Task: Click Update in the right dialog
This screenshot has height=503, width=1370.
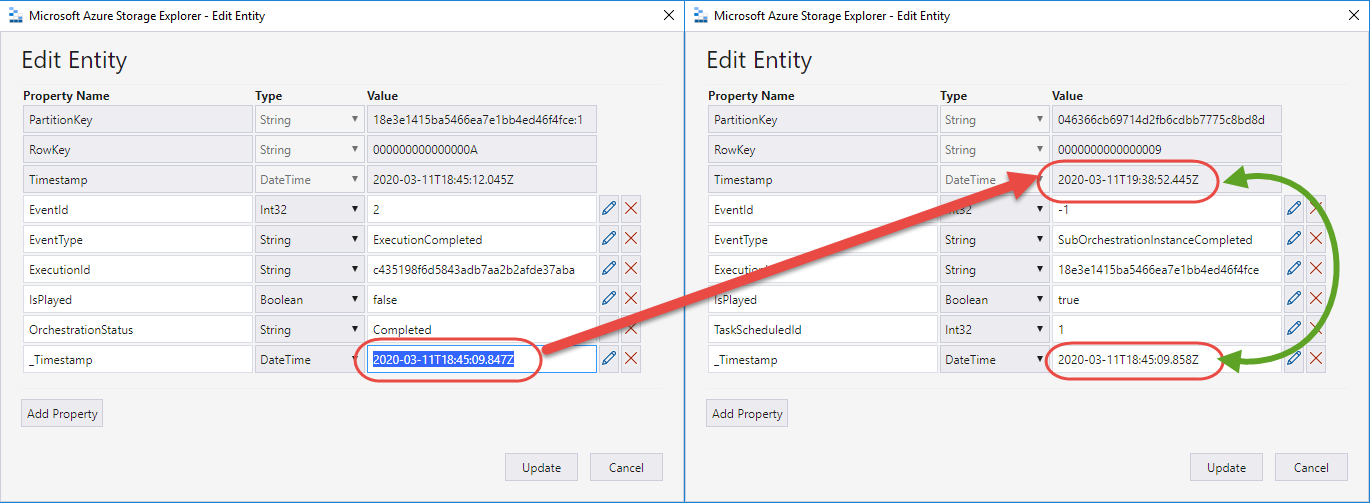Action: [x=1226, y=467]
